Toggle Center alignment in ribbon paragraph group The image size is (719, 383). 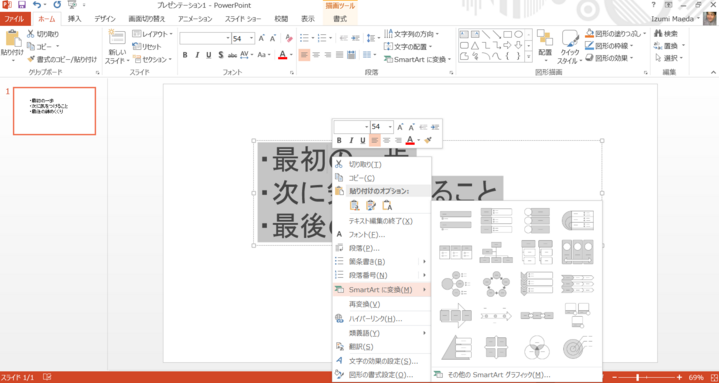(316, 55)
